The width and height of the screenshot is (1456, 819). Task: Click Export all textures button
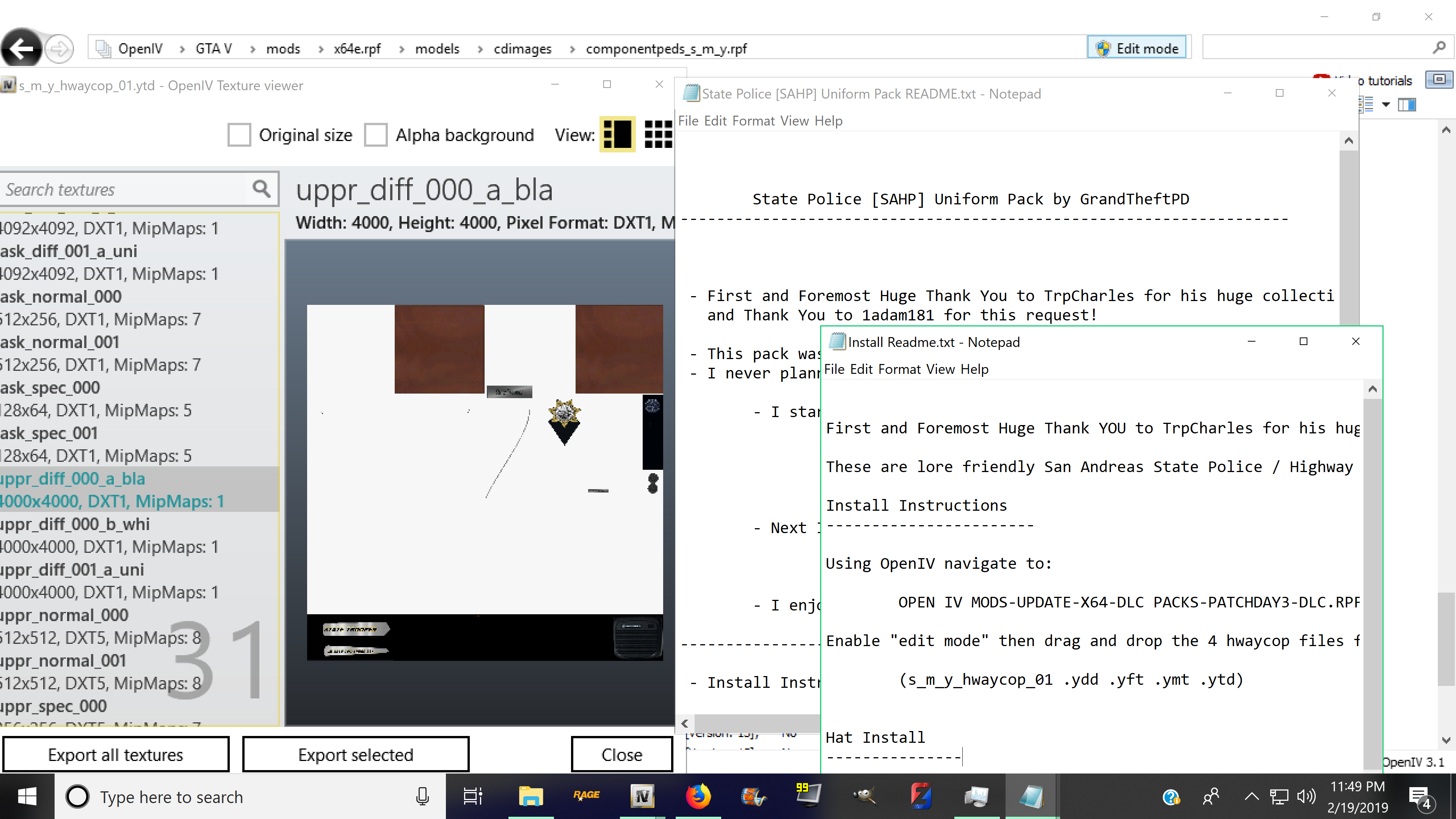116,755
